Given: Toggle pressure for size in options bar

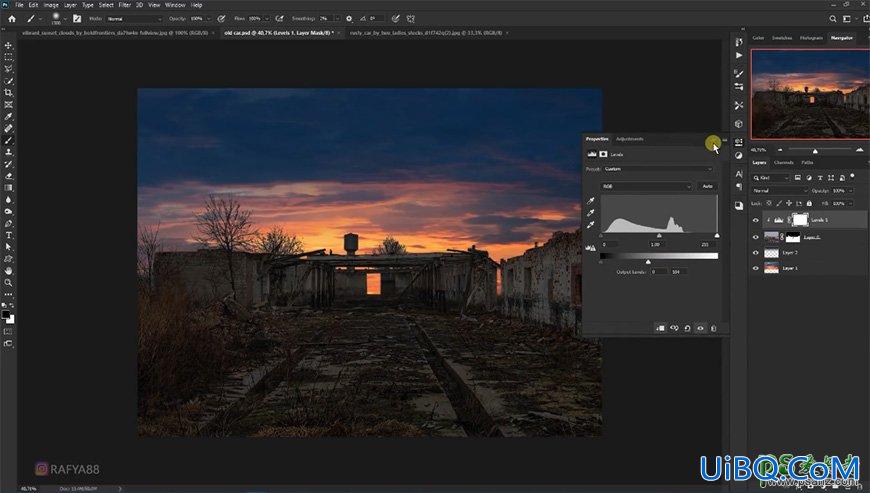Looking at the screenshot, I should pyautogui.click(x=396, y=18).
